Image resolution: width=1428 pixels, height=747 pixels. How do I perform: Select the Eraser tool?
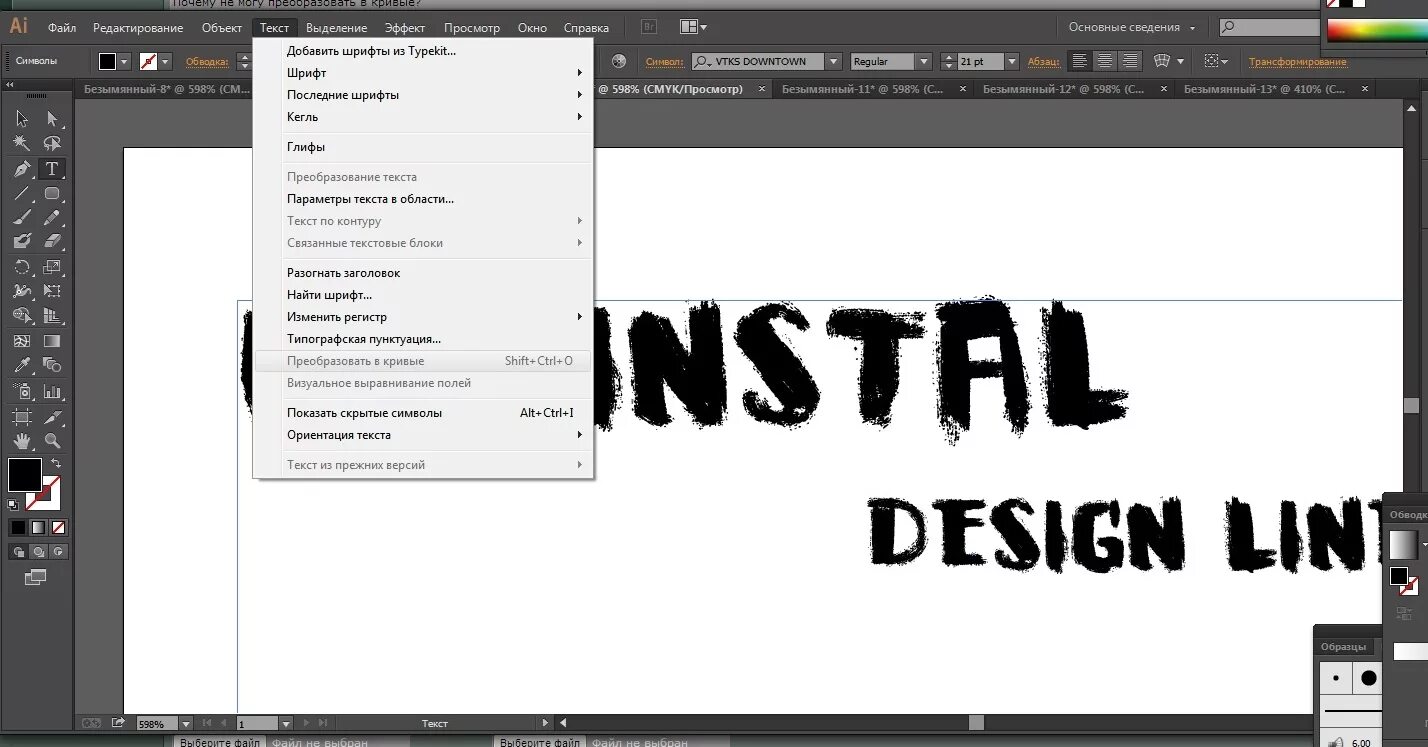point(53,241)
